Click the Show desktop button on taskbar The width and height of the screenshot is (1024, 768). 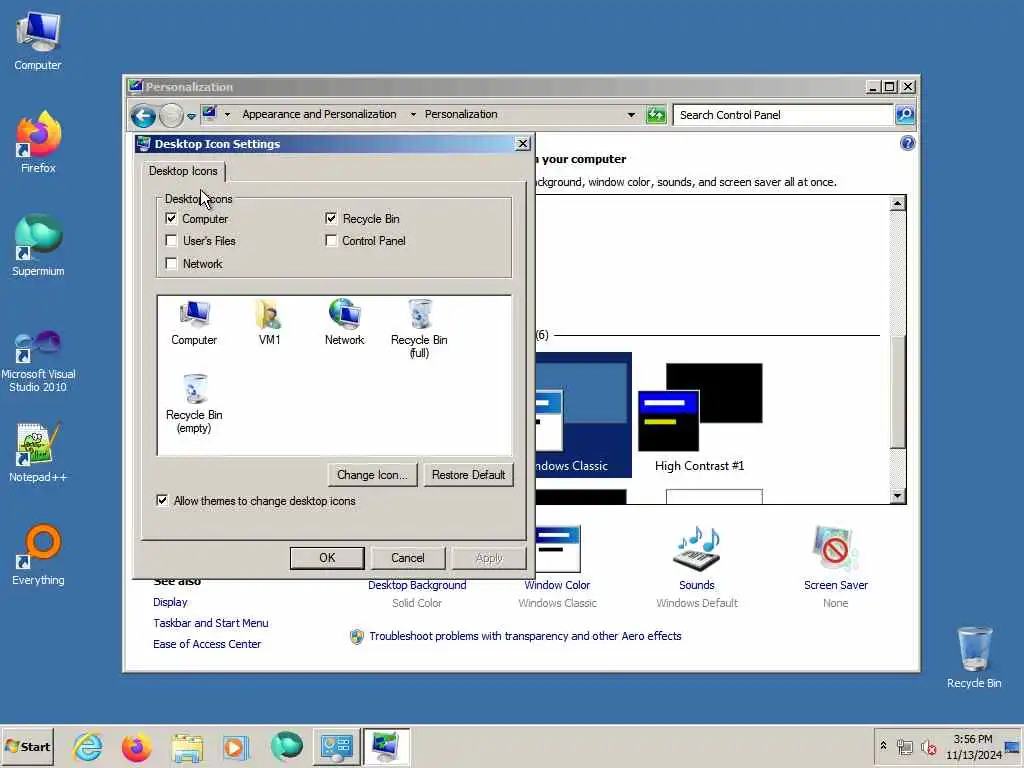click(1014, 746)
